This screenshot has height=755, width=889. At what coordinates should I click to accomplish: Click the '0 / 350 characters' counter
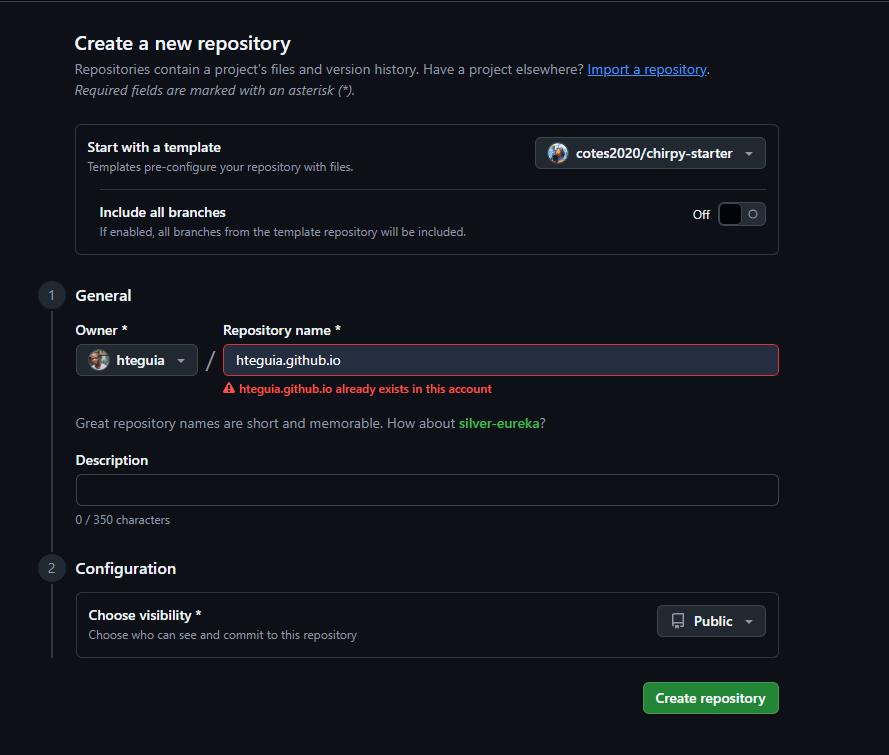click(122, 520)
